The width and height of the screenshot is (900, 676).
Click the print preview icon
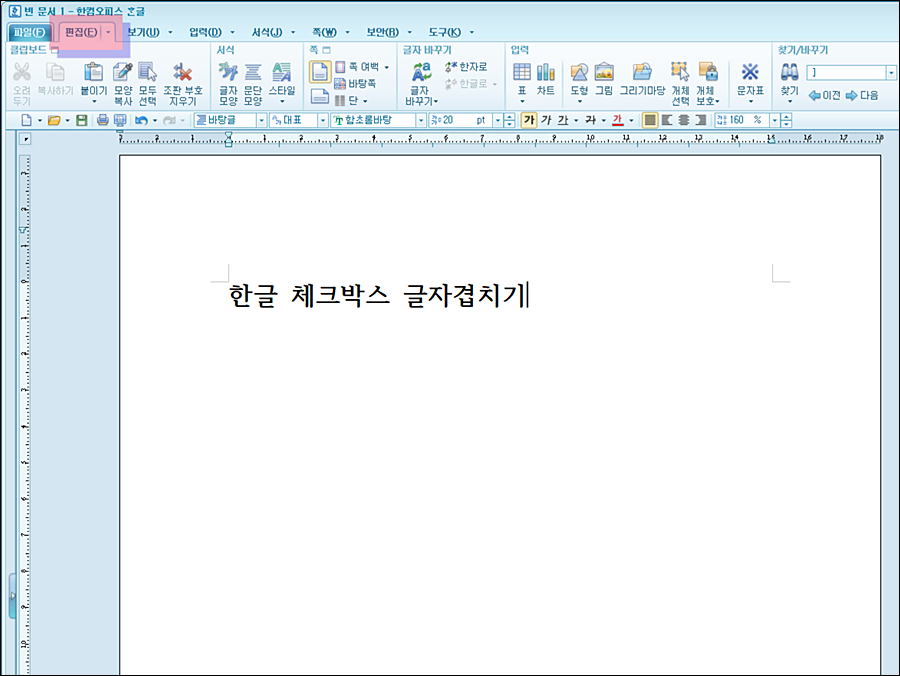tap(120, 120)
